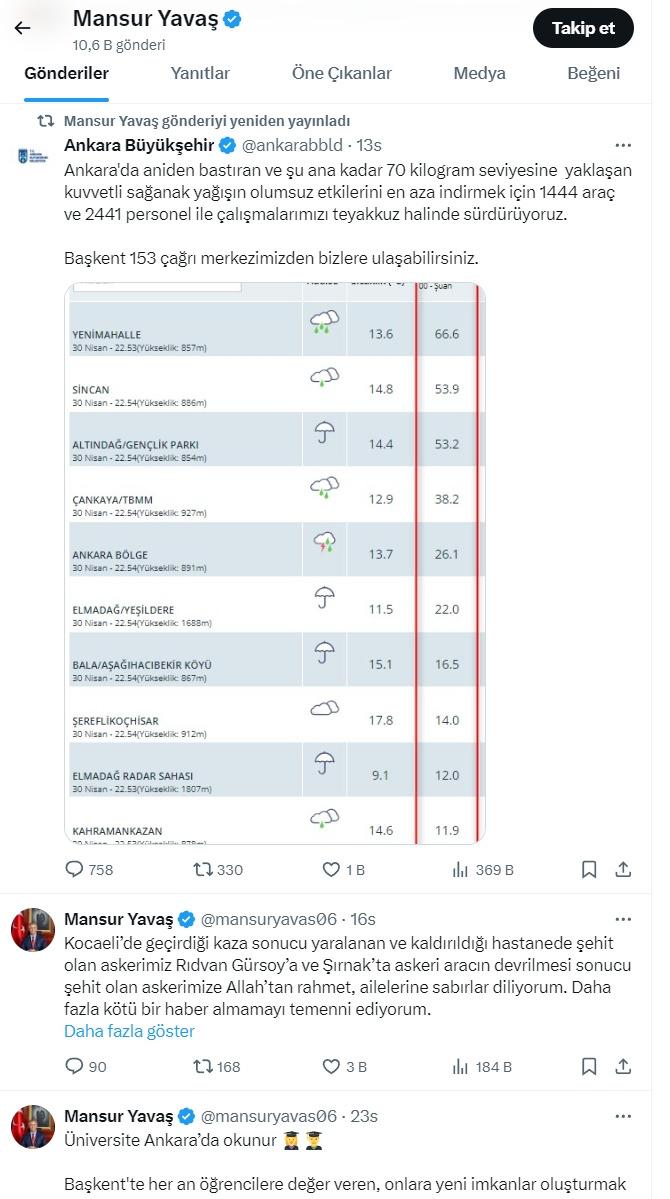View analytics showing 369 B views

pyautogui.click(x=460, y=869)
